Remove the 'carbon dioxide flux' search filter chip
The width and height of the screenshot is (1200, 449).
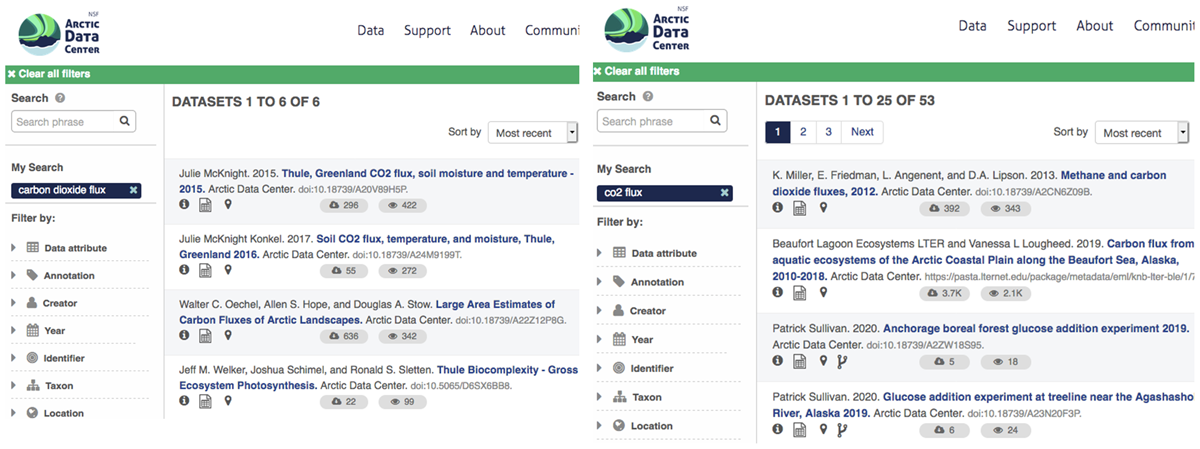point(133,190)
